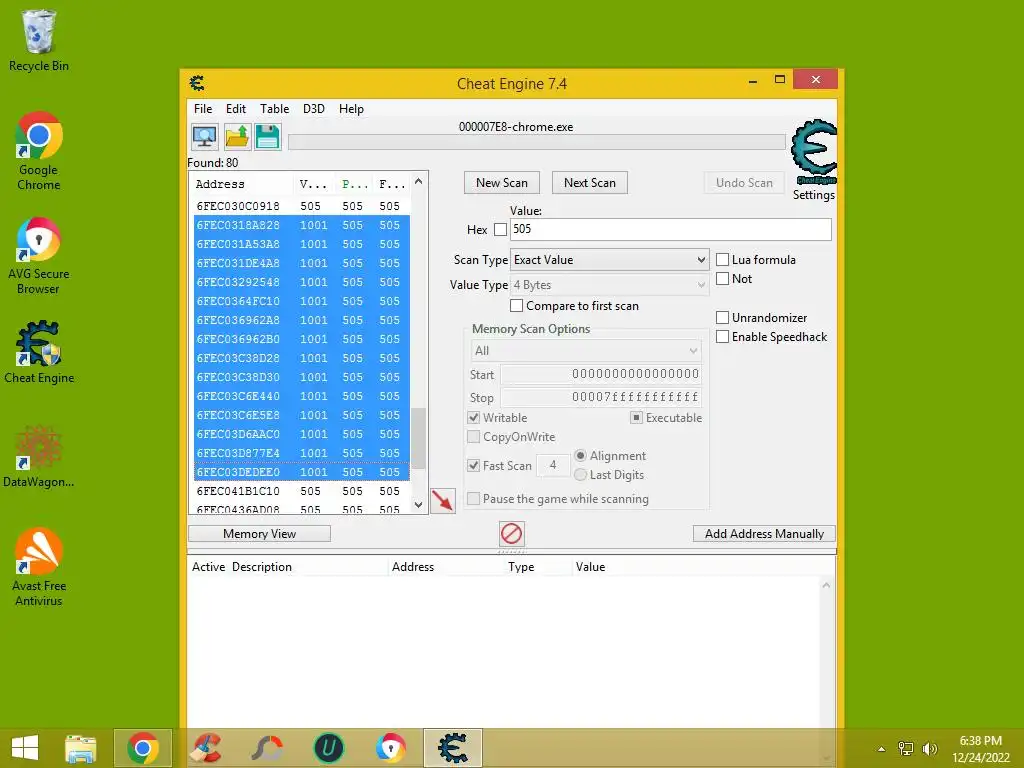
Task: Click Stop address field
Action: (x=601, y=397)
